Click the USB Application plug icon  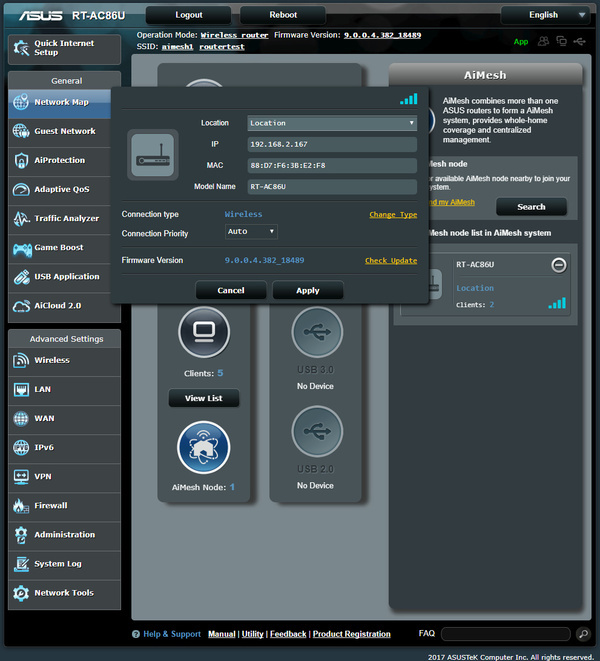tap(22, 277)
